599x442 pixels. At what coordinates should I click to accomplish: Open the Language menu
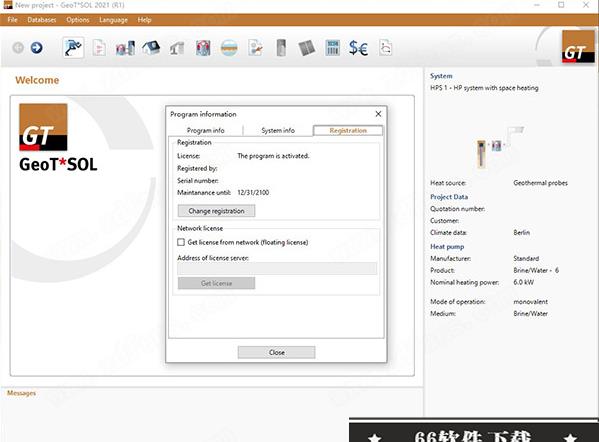pyautogui.click(x=113, y=20)
